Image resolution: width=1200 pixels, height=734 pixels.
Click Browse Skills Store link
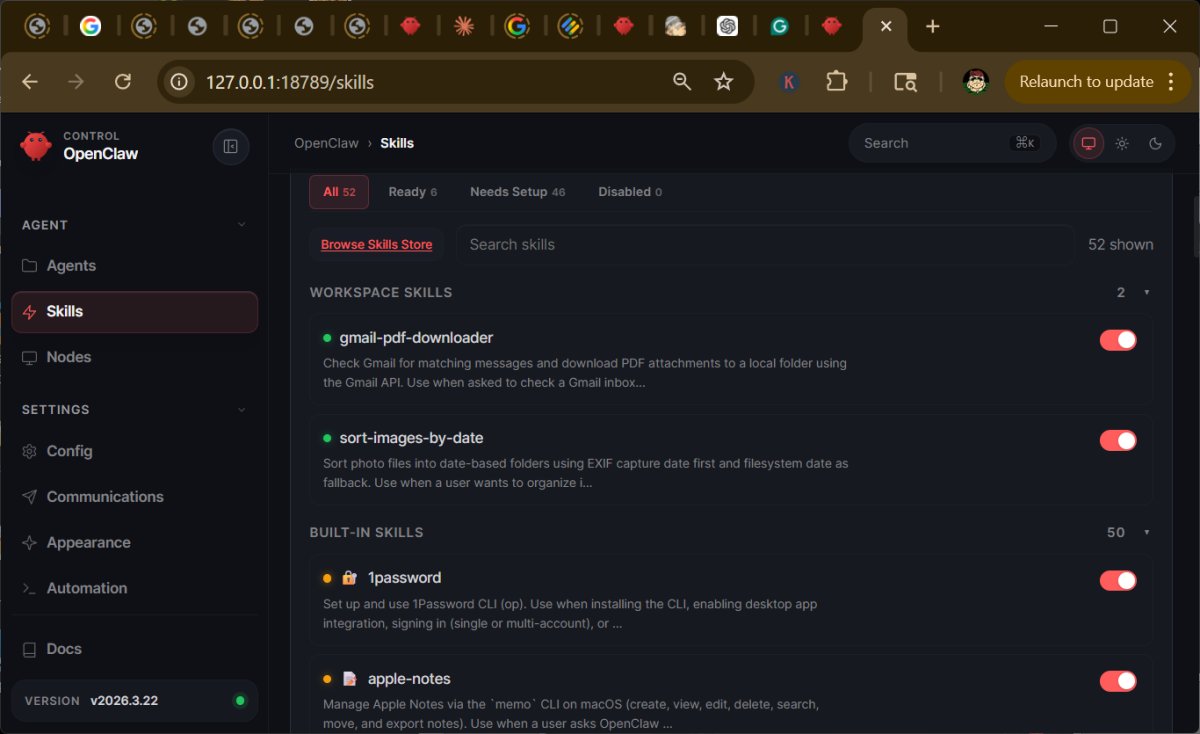(376, 244)
